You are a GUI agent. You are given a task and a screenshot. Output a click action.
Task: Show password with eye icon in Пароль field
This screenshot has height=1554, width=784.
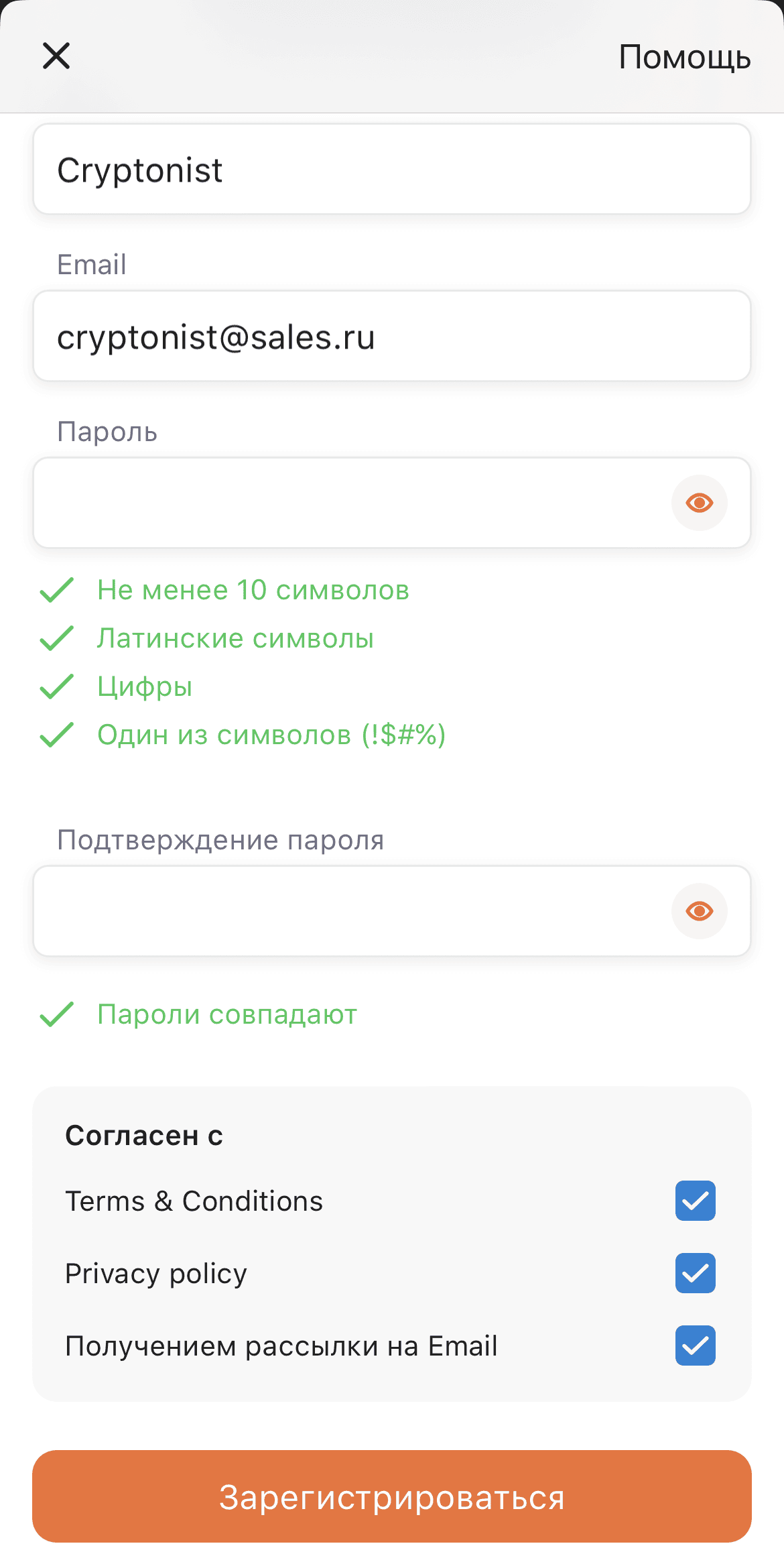tap(700, 503)
